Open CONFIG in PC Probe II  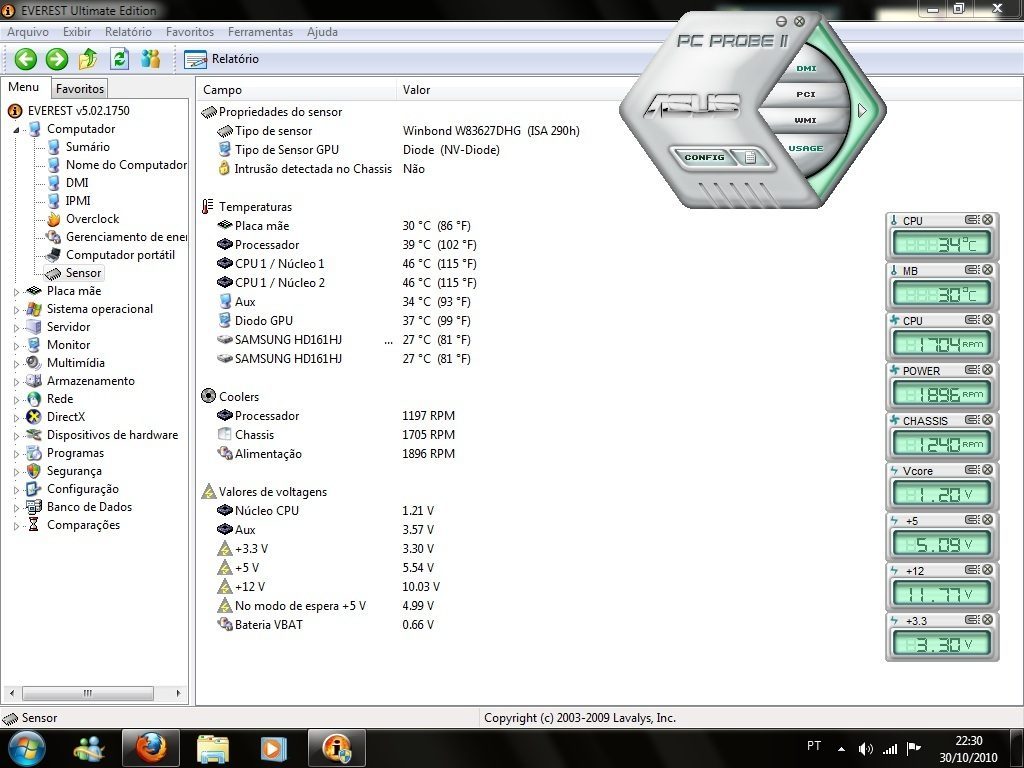[x=704, y=157]
